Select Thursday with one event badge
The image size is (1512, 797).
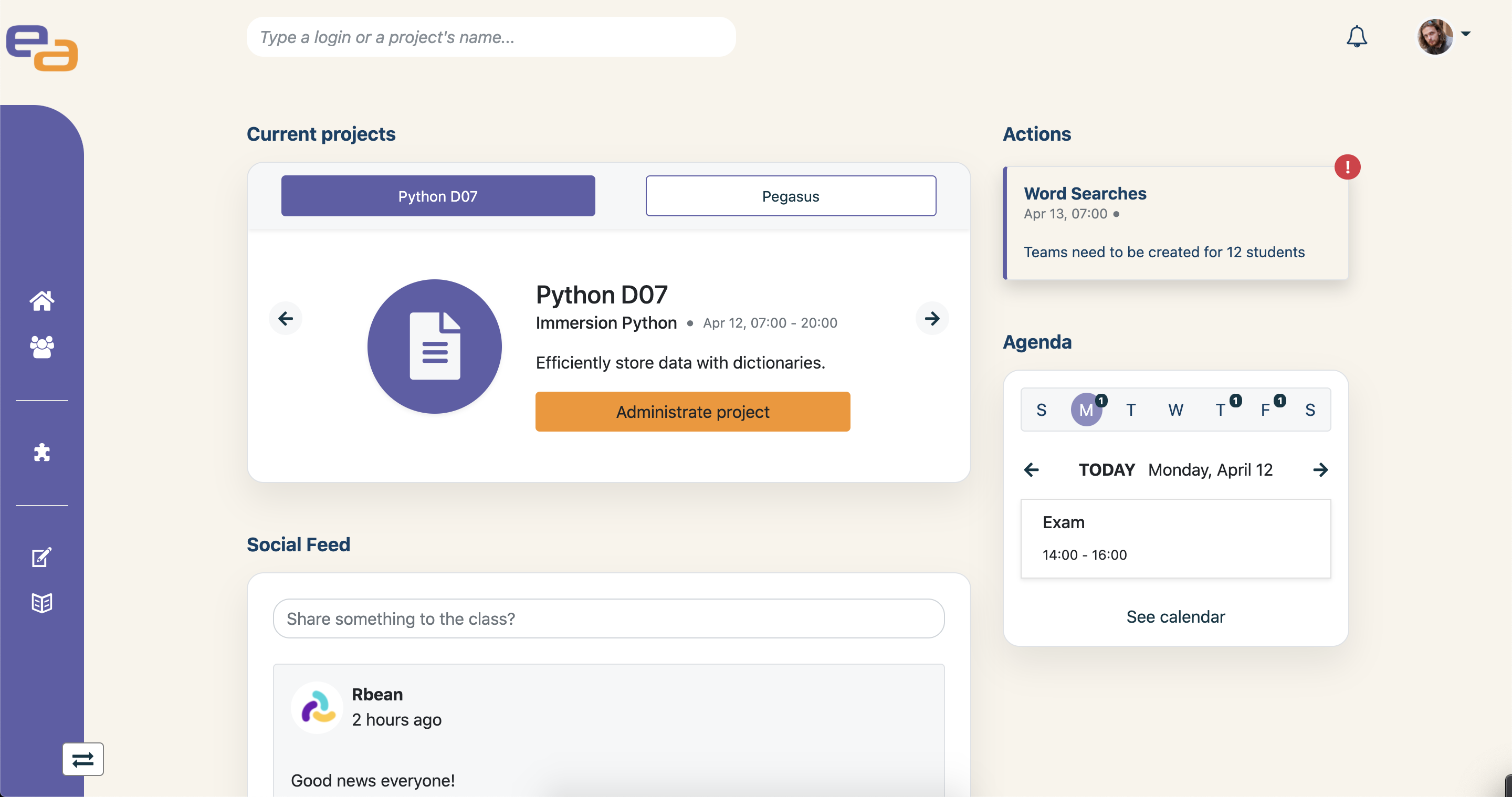point(1221,410)
